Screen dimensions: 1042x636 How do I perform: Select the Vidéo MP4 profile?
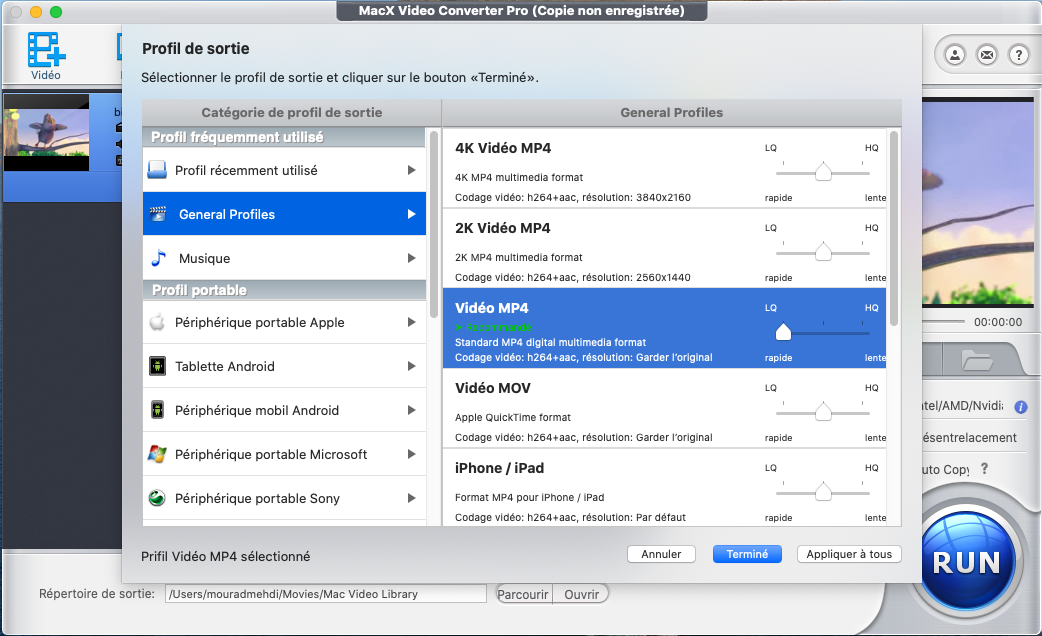pyautogui.click(x=665, y=328)
